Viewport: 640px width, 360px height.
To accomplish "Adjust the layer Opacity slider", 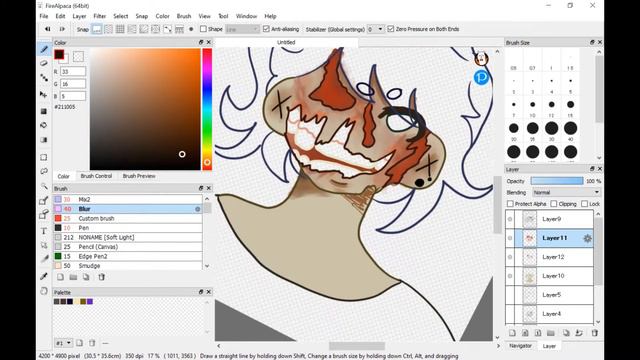I will pos(557,181).
